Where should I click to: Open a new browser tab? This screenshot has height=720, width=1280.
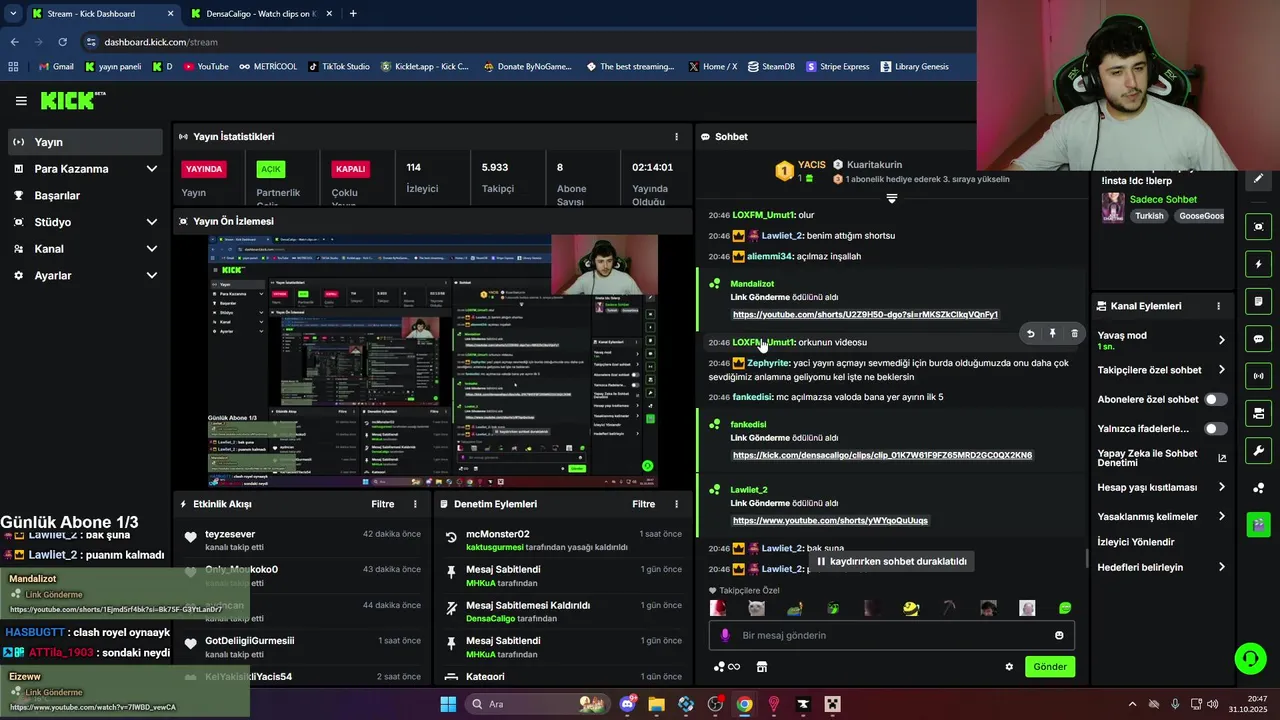353,14
